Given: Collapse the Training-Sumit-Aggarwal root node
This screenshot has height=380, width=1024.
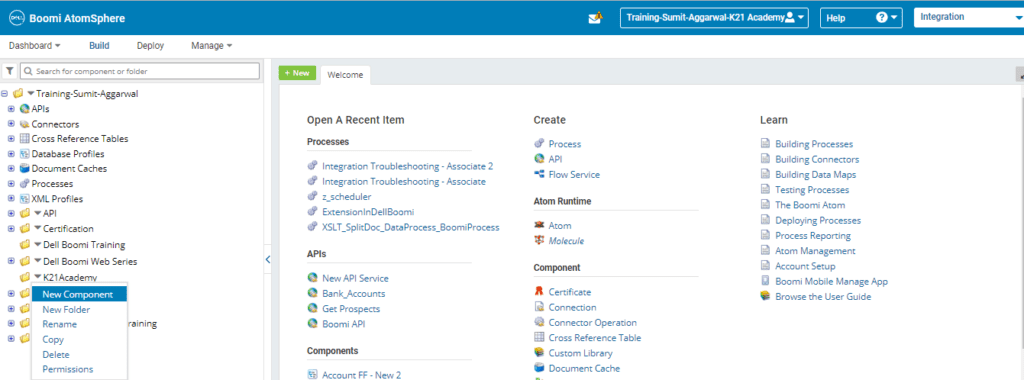Looking at the screenshot, I should click(5, 93).
